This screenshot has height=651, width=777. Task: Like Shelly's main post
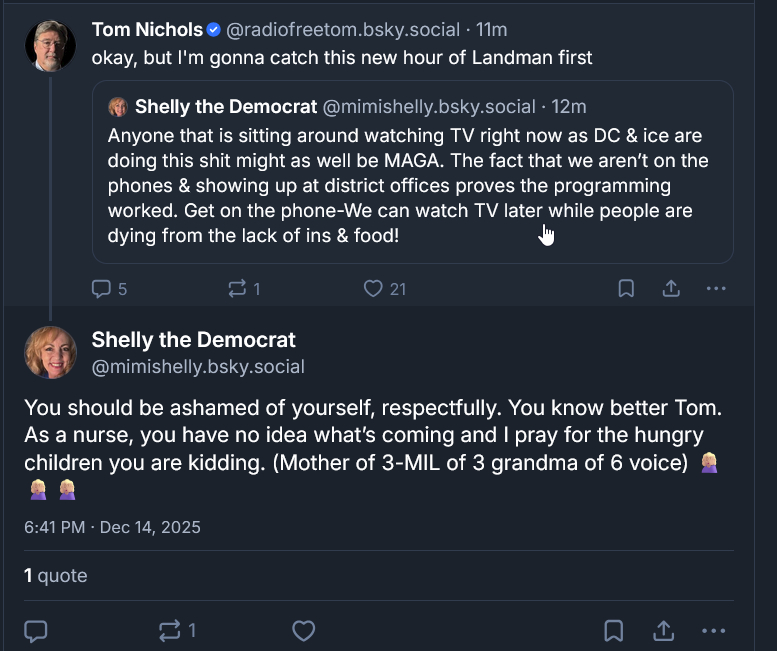tap(304, 631)
